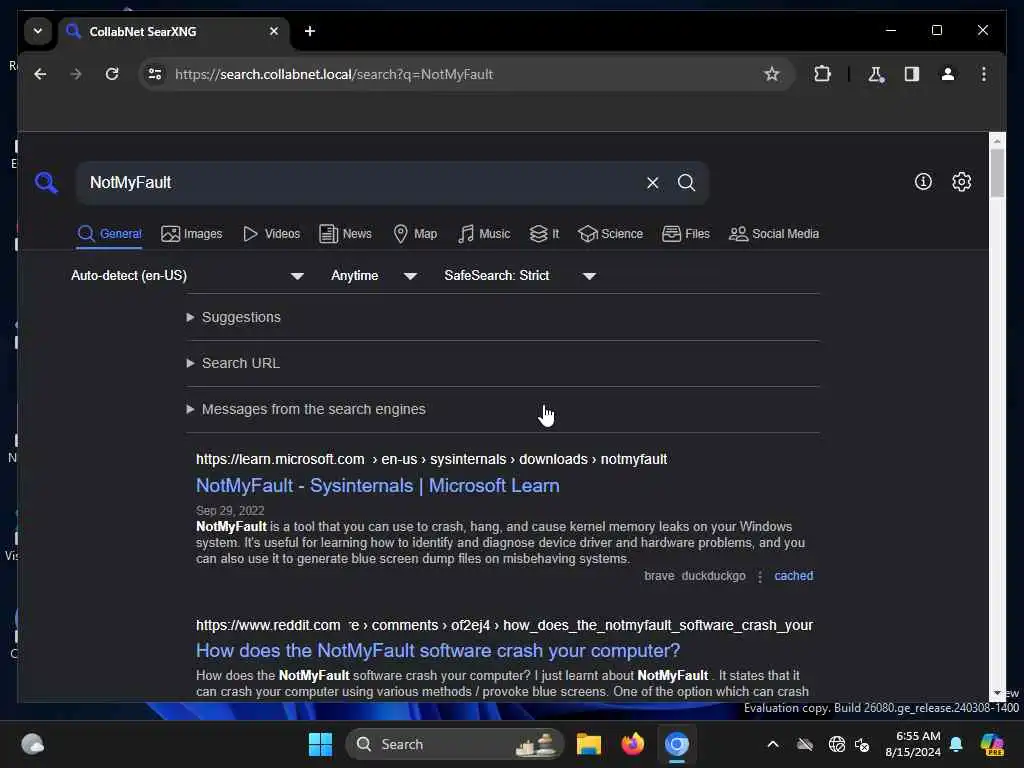Open the Anytime time range dropdown
This screenshot has height=768, width=1024.
[374, 276]
